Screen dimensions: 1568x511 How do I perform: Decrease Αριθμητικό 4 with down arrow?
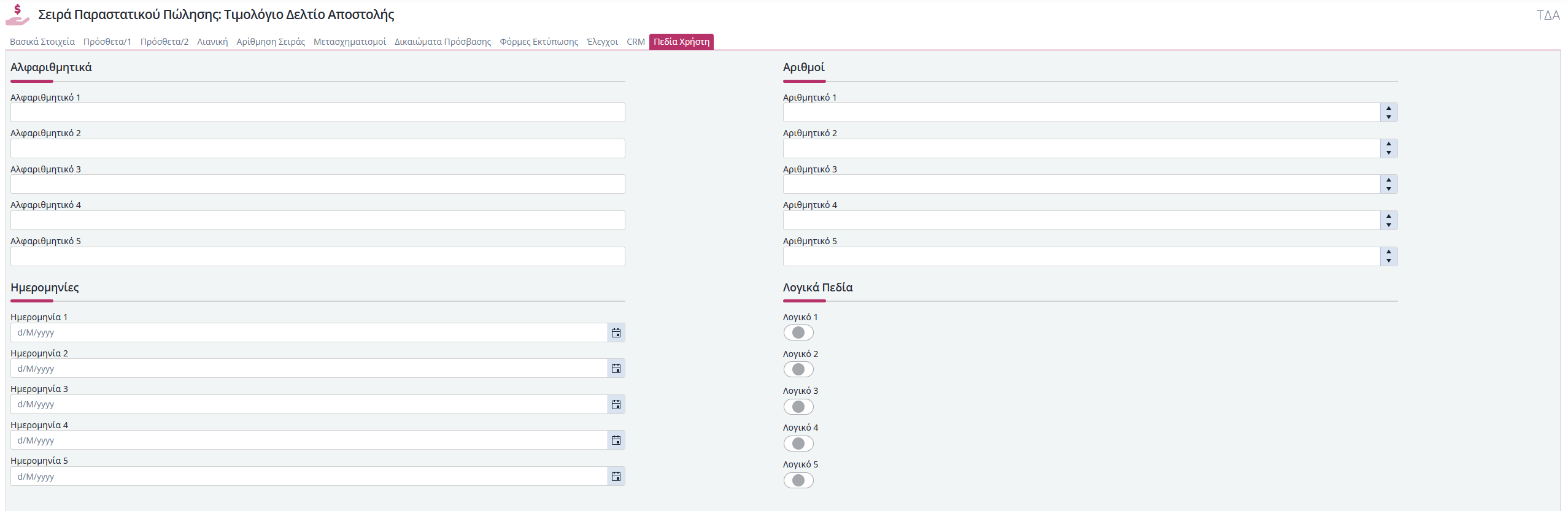pyautogui.click(x=1389, y=225)
